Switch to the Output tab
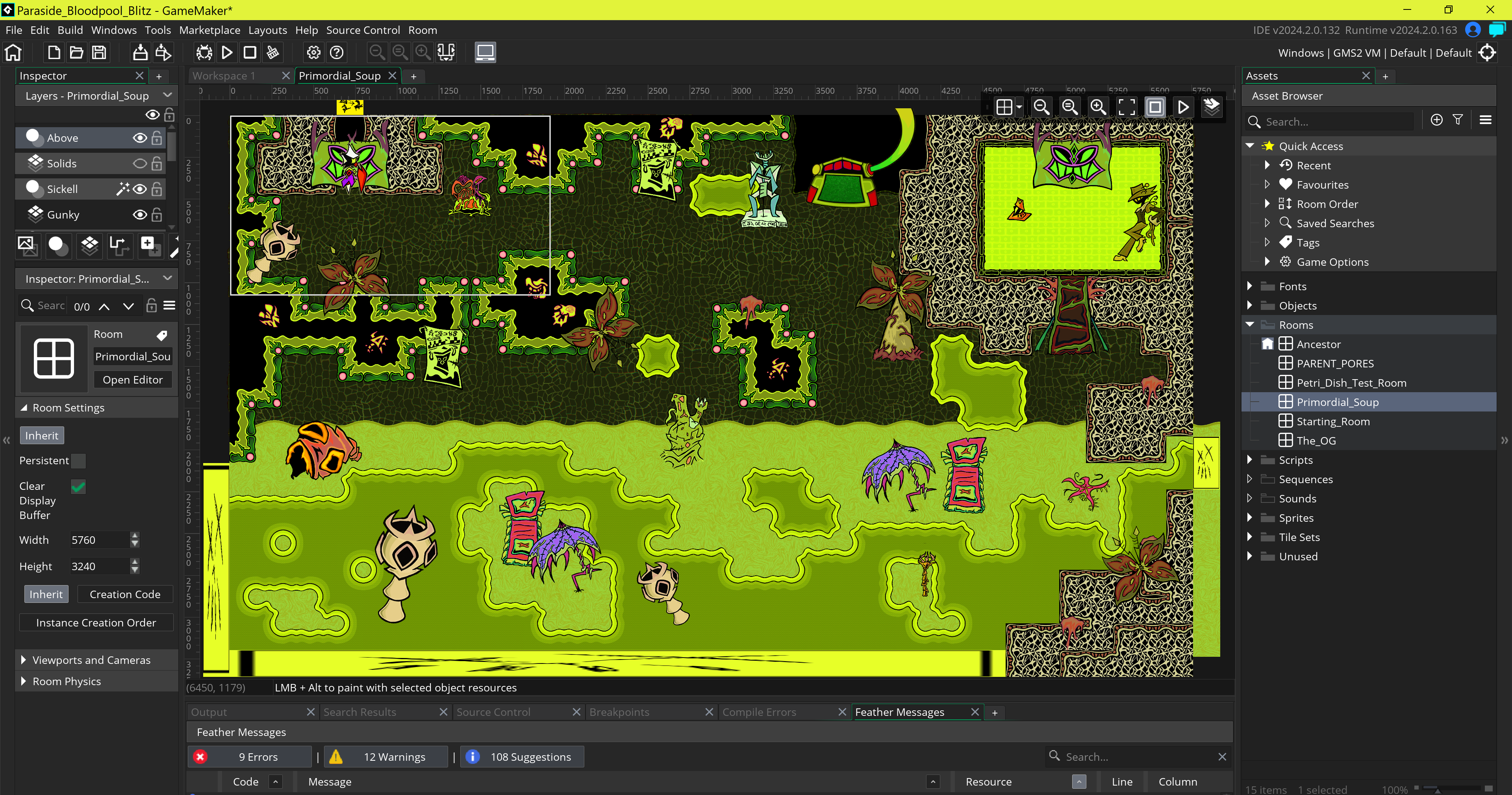The height and width of the screenshot is (795, 1512). coord(209,712)
